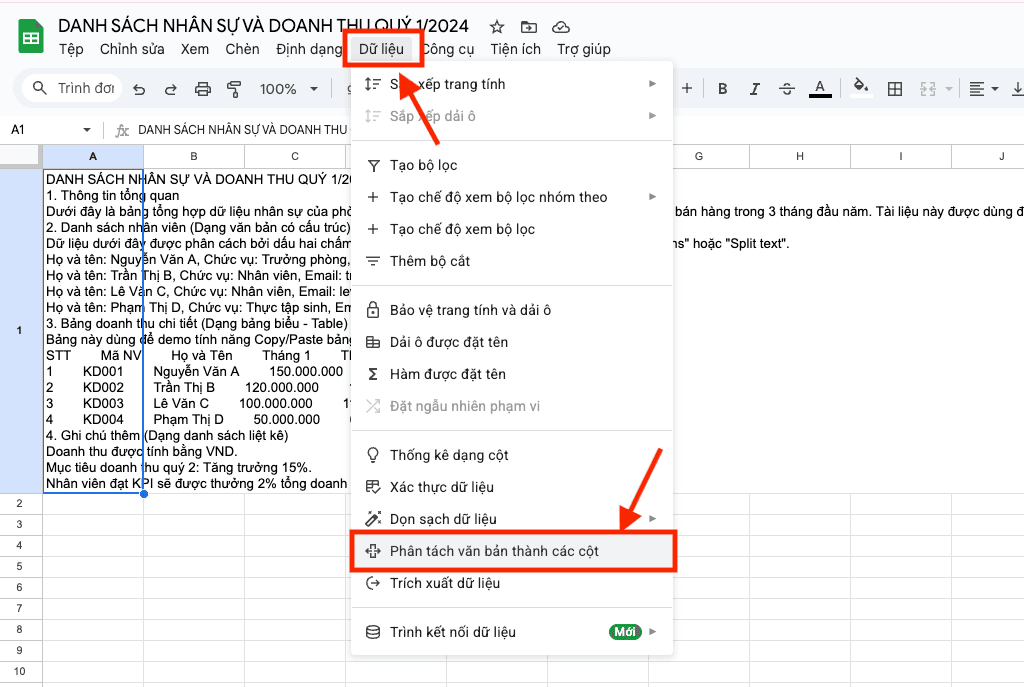1024x687 pixels.
Task: Select 'Xác thực dữ liệu' option
Action: point(441,487)
